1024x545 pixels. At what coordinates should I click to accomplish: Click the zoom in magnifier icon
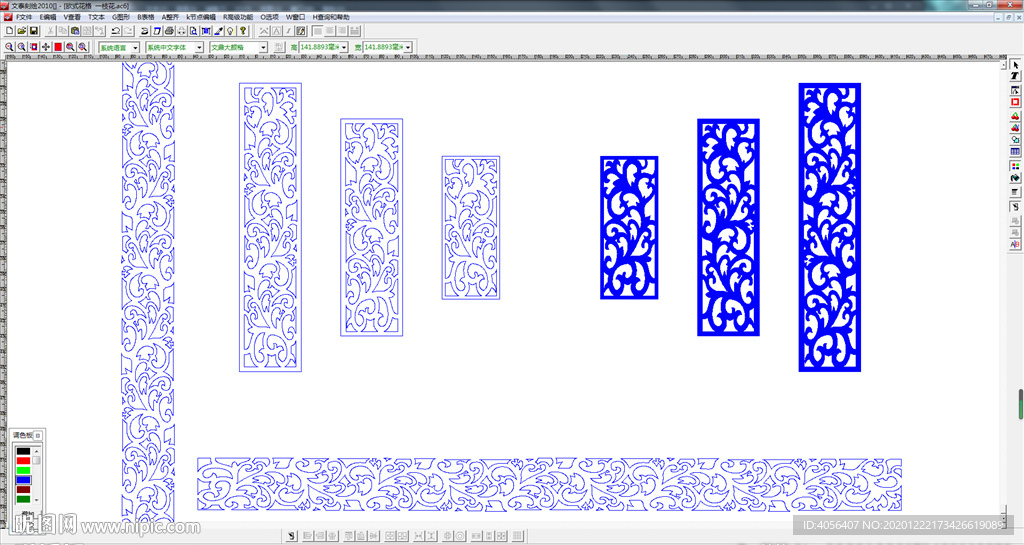pyautogui.click(x=9, y=47)
